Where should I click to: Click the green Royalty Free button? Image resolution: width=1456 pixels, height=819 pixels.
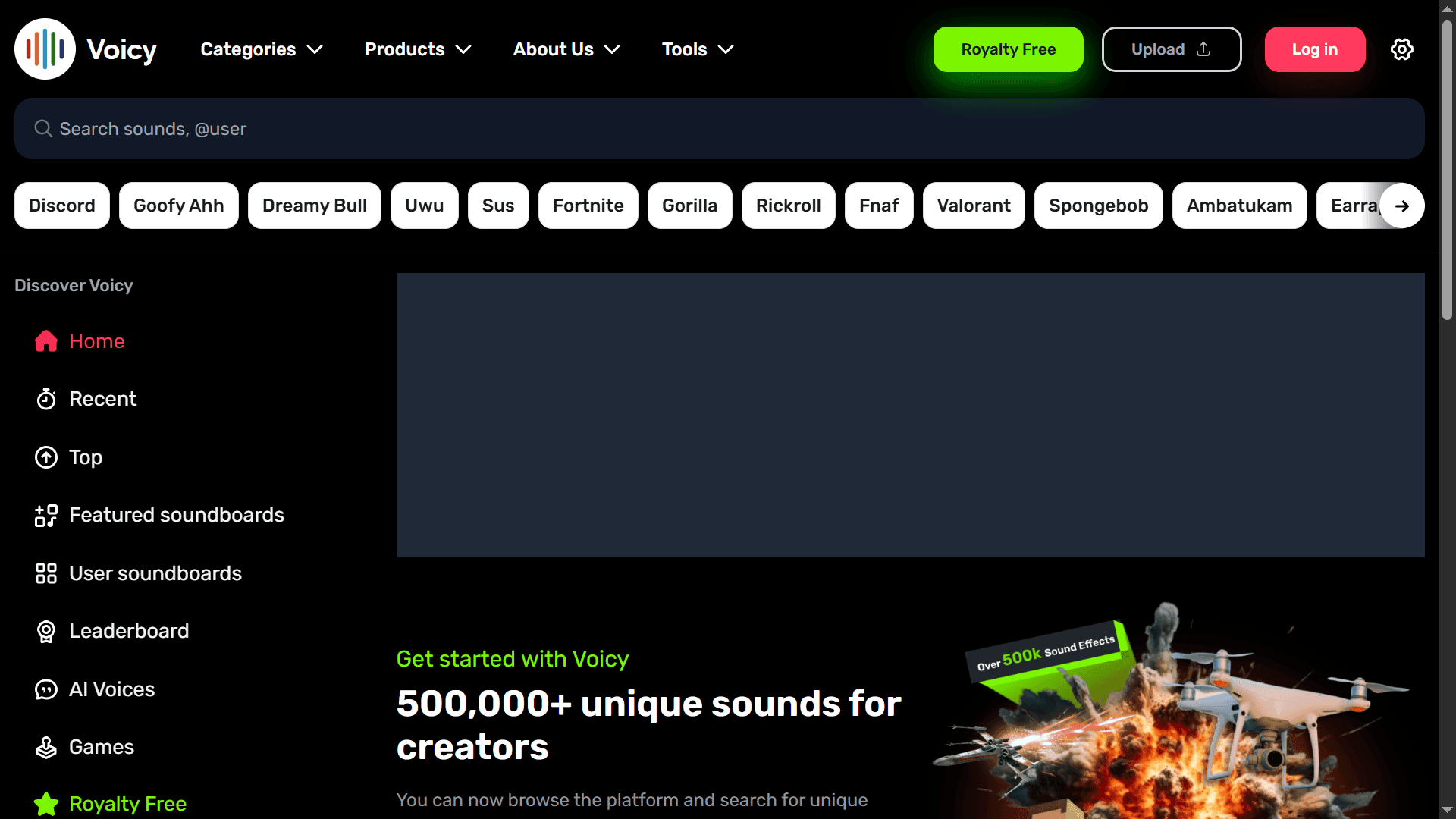click(1009, 49)
